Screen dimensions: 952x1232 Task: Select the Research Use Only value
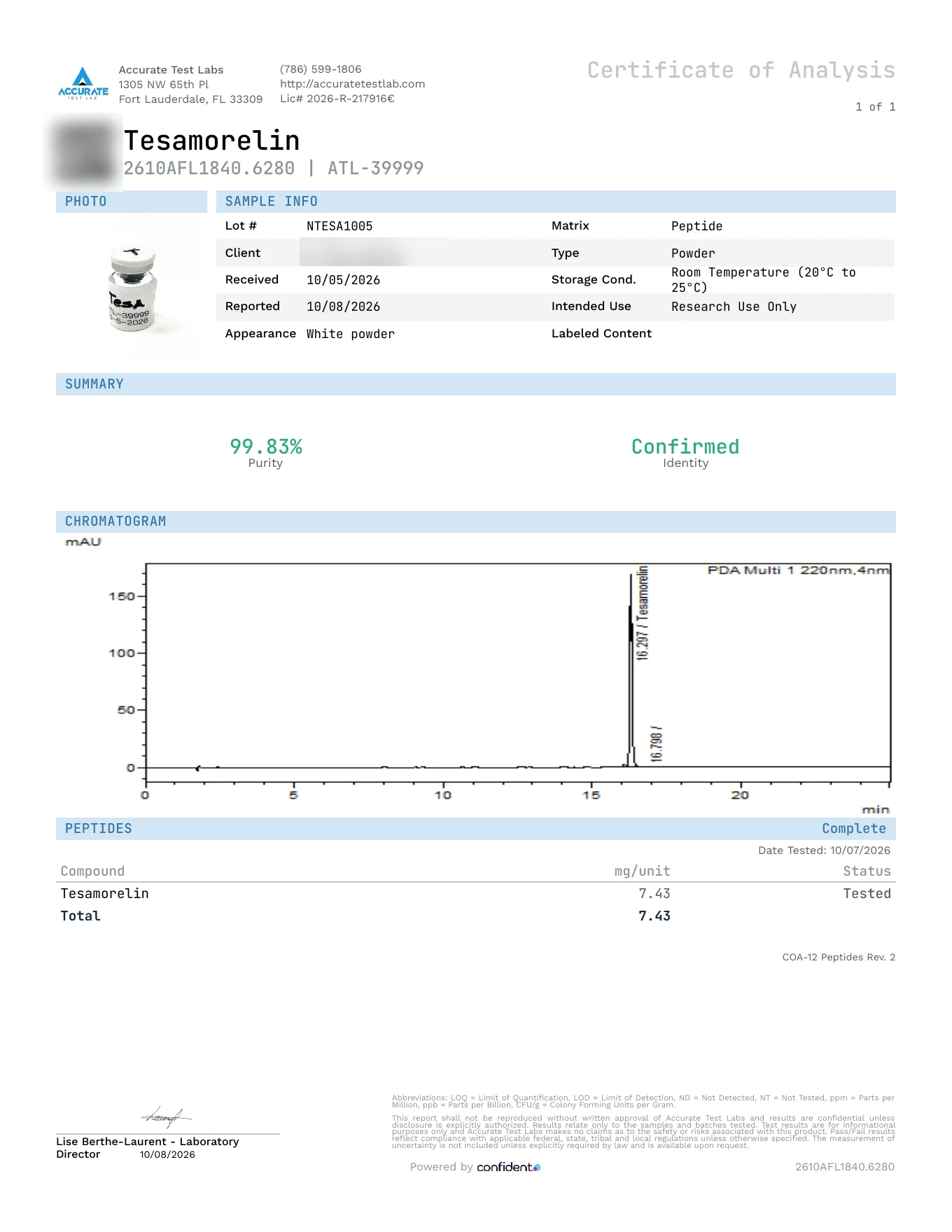[x=734, y=307]
